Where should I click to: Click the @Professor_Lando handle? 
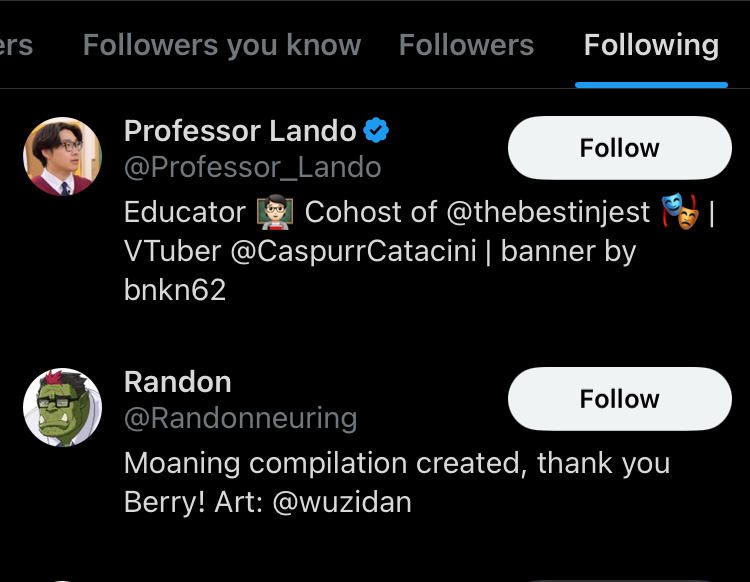tap(252, 167)
